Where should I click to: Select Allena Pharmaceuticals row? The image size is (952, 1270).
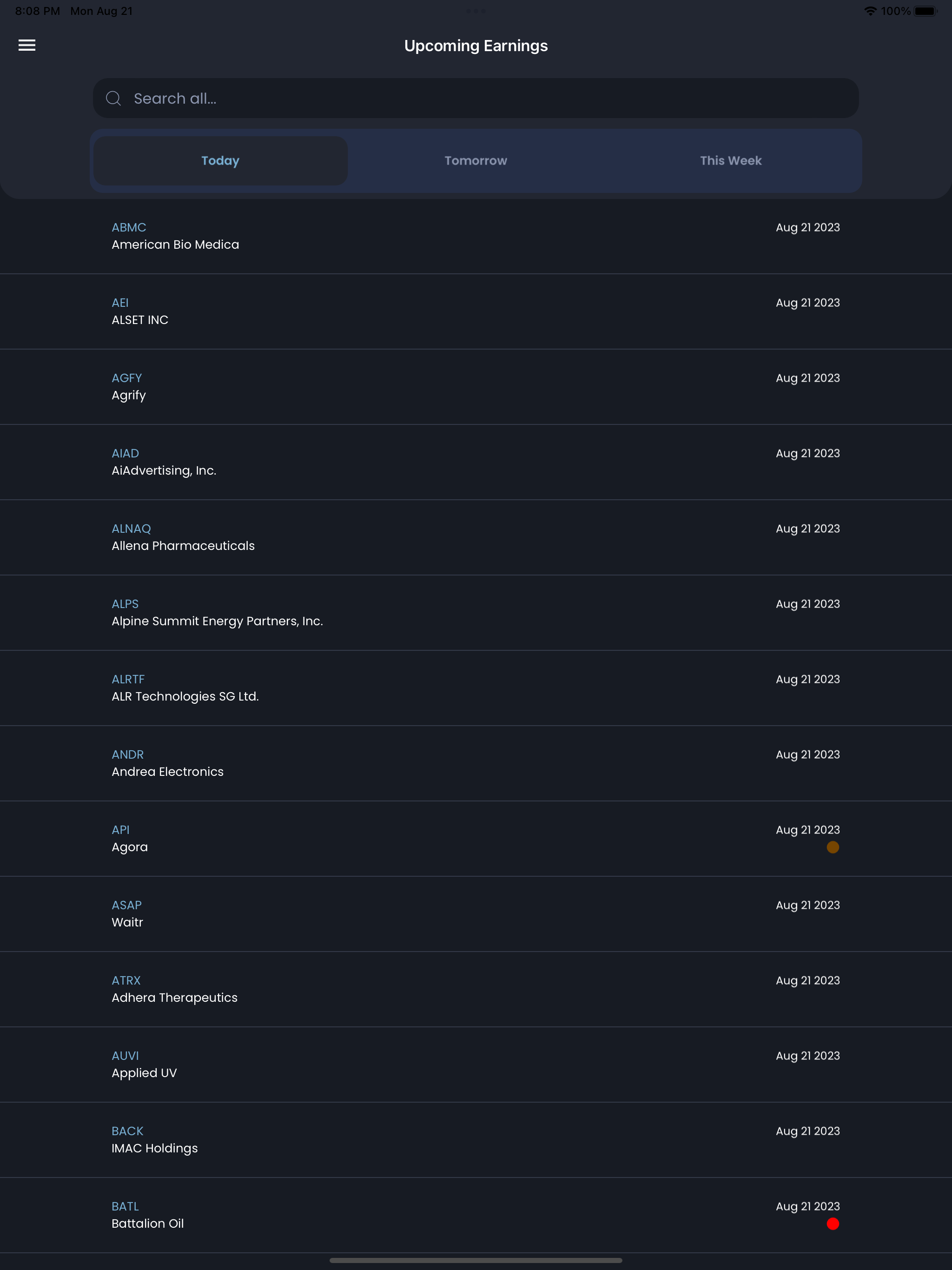pyautogui.click(x=476, y=537)
